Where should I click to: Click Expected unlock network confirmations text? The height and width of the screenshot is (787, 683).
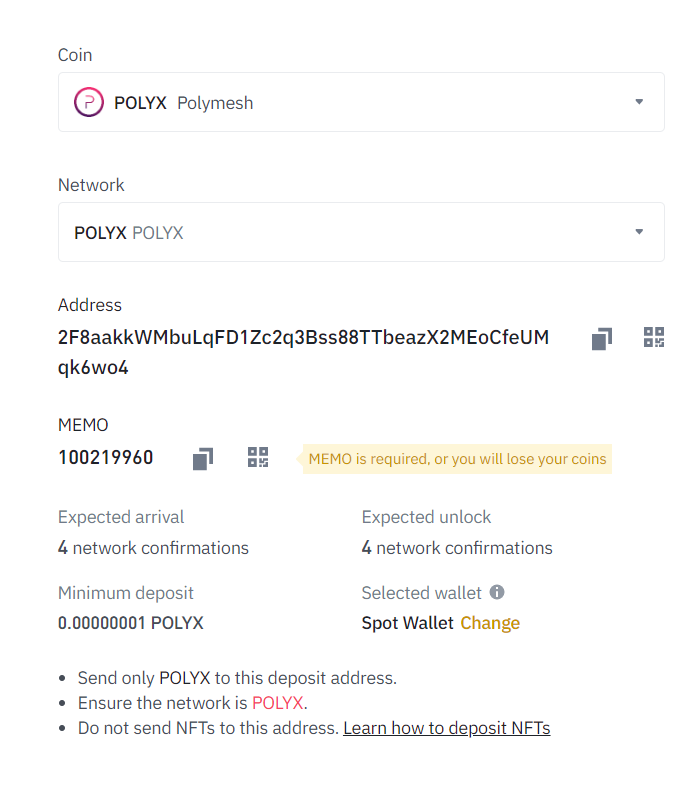tap(457, 548)
